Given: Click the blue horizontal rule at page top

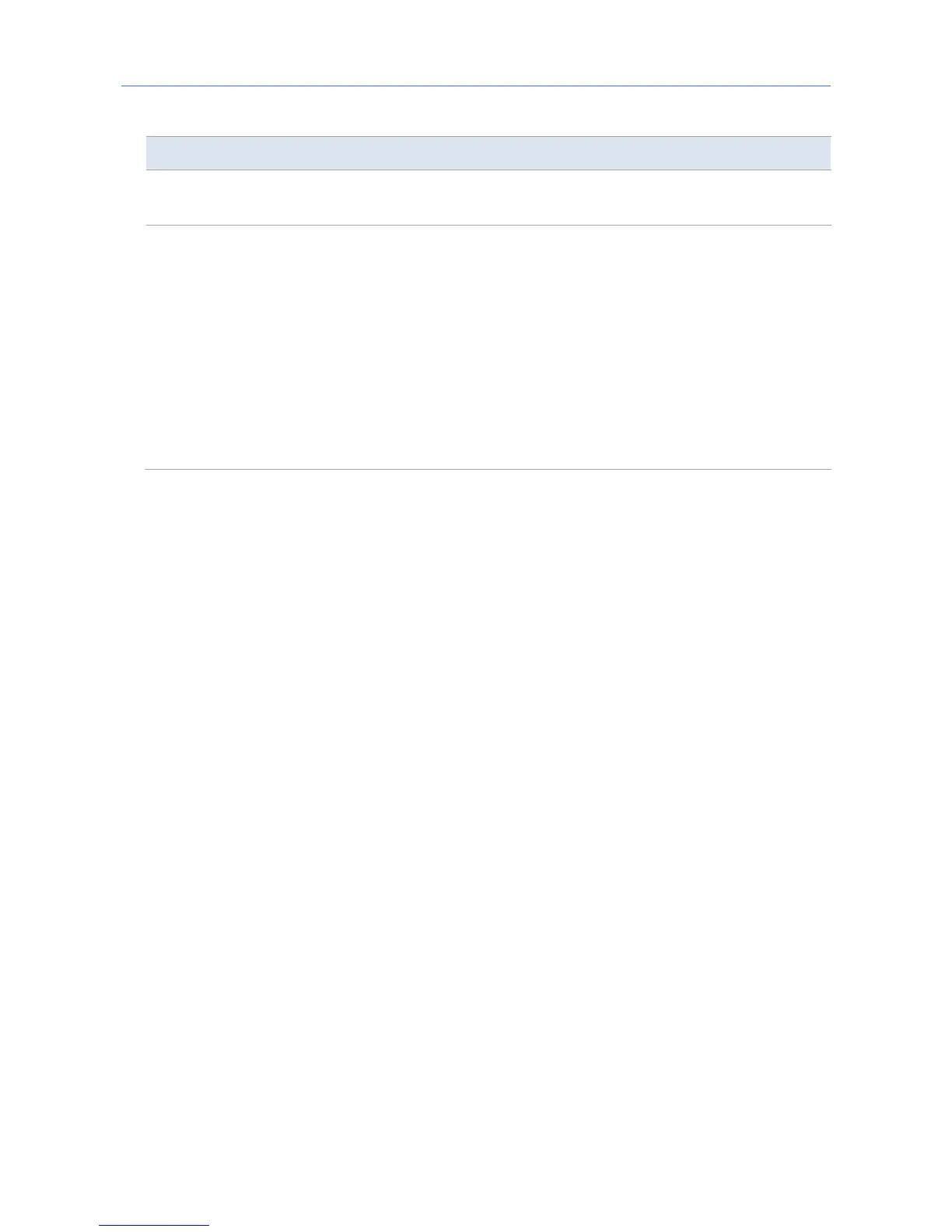Looking at the screenshot, I should (476, 86).
